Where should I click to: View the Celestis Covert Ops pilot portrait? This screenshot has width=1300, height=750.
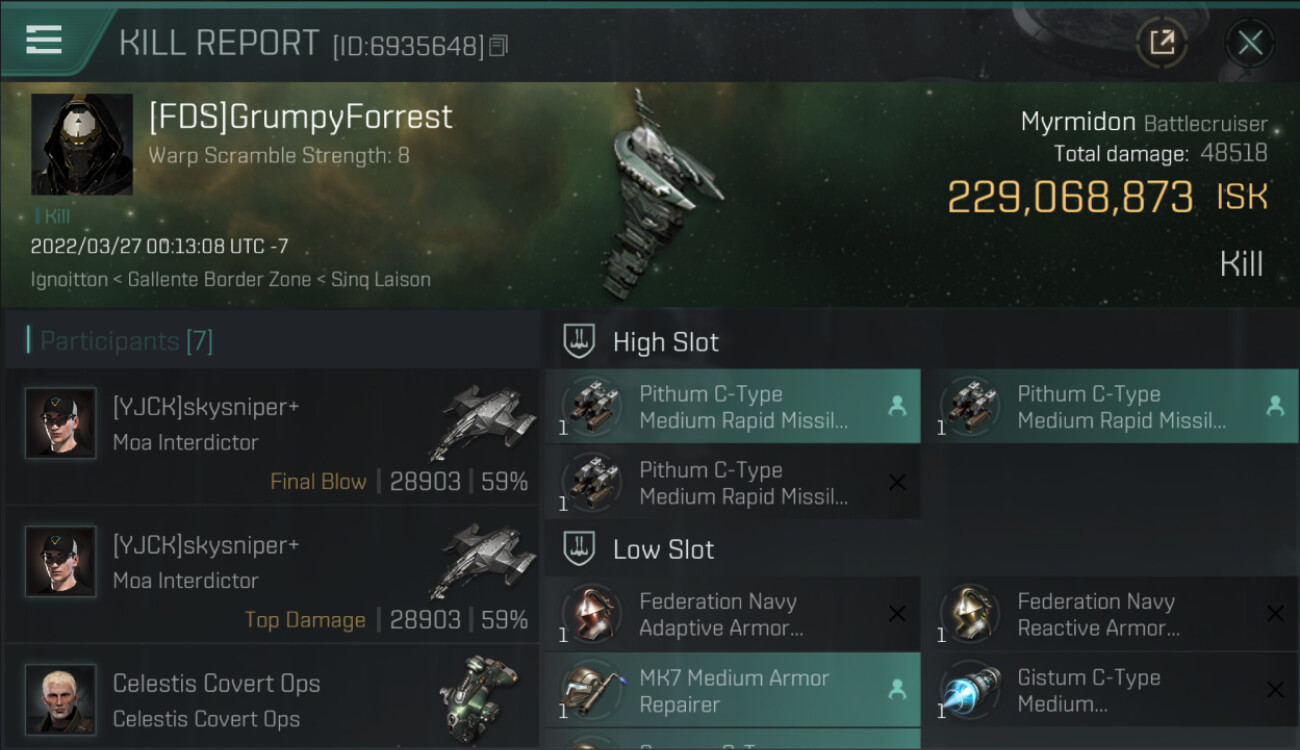point(61,699)
